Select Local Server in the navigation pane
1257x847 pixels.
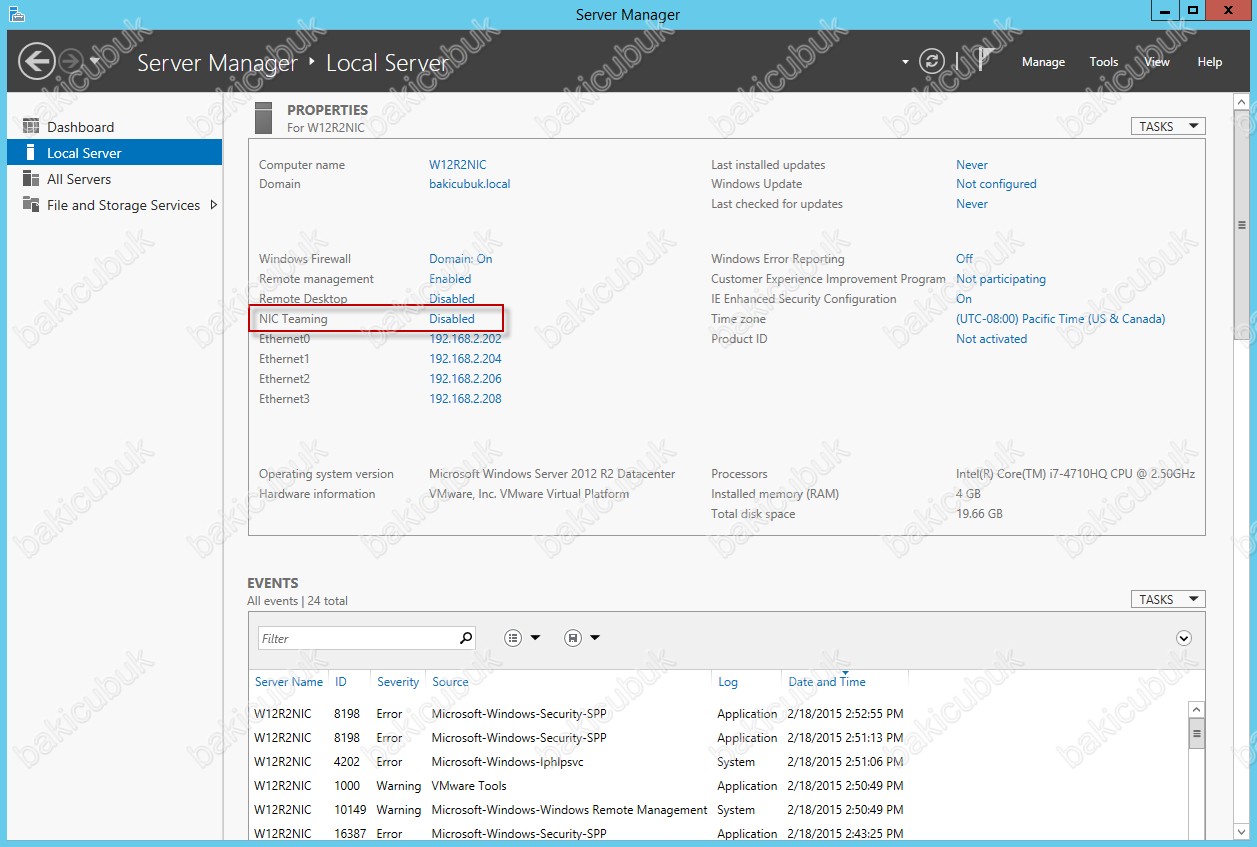[x=114, y=153]
